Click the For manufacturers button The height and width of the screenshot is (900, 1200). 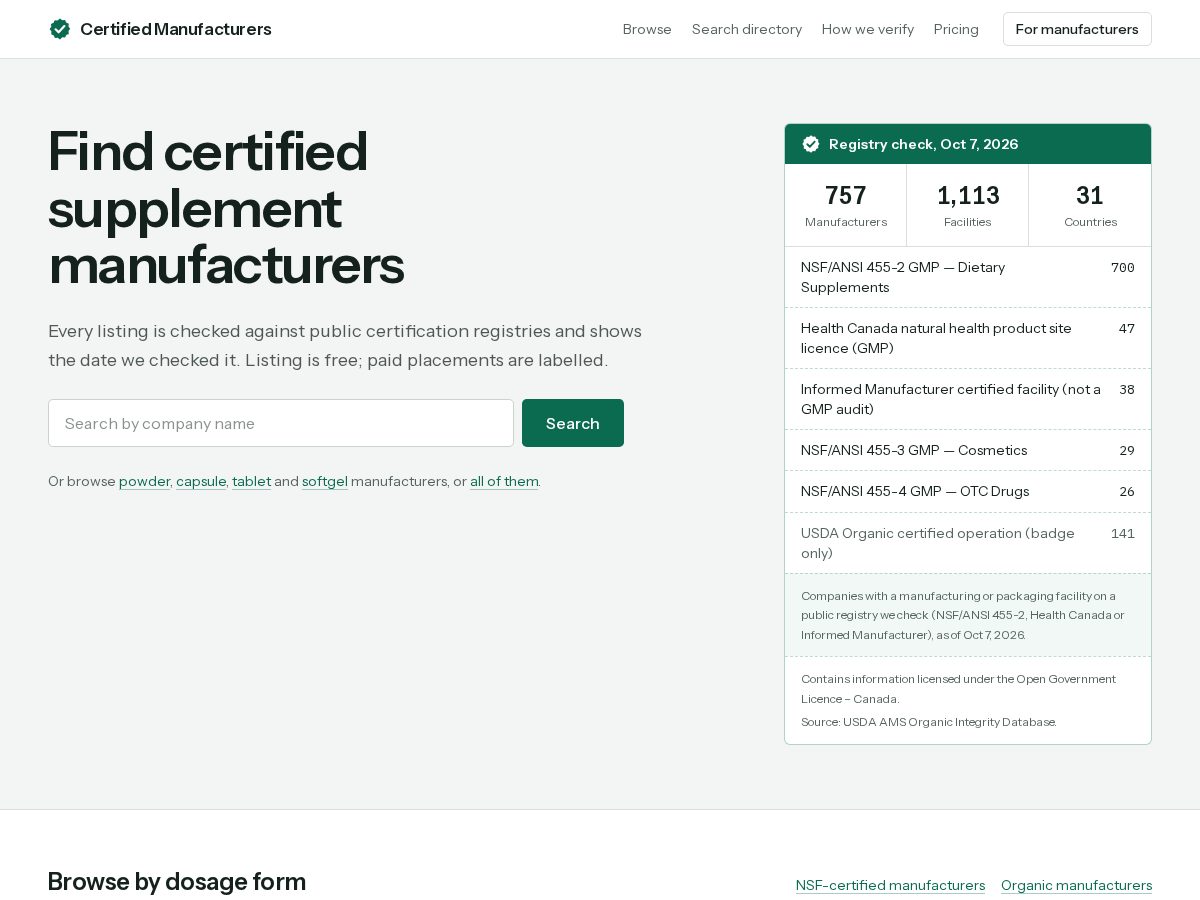[x=1077, y=29]
